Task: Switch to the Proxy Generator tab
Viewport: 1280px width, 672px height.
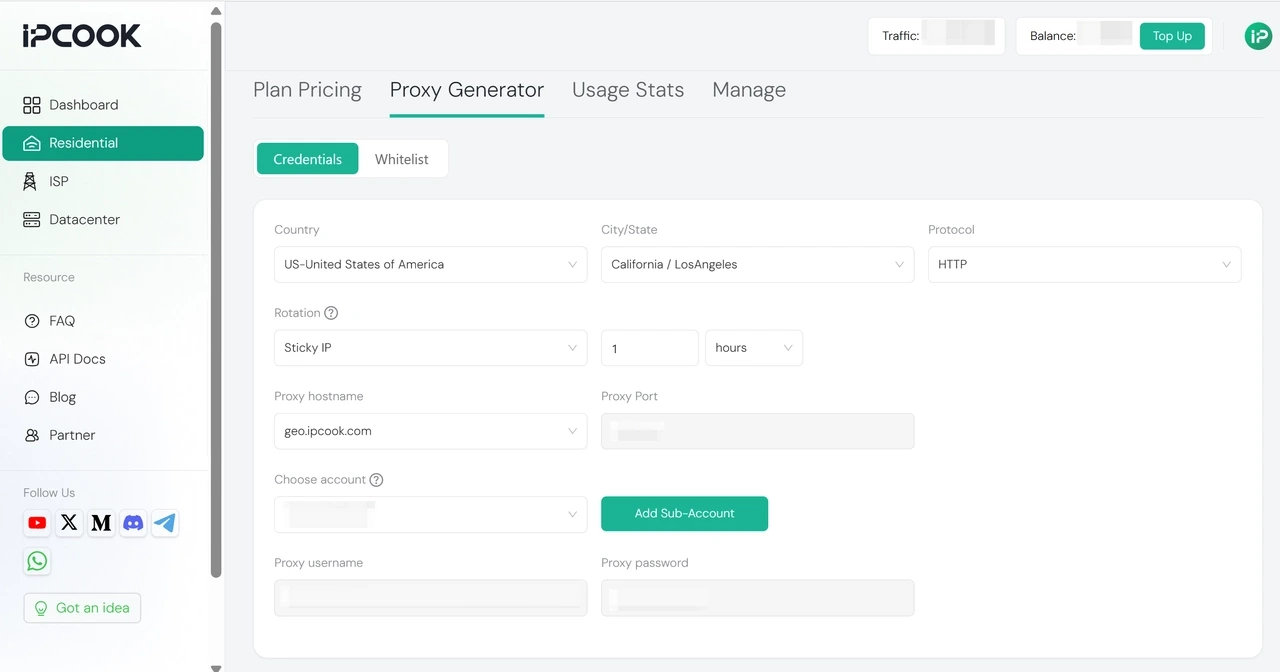Action: 467,90
